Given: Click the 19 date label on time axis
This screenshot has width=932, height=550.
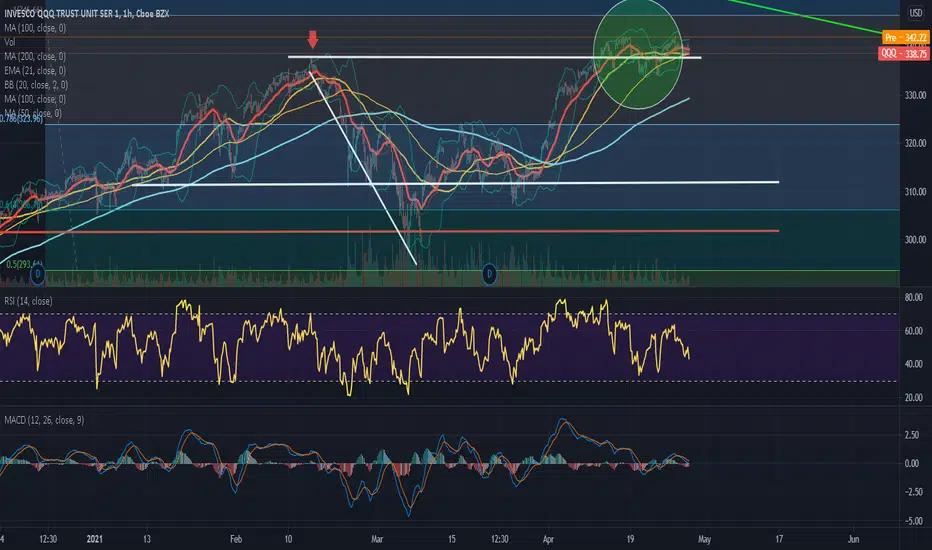Looking at the screenshot, I should tap(630, 539).
